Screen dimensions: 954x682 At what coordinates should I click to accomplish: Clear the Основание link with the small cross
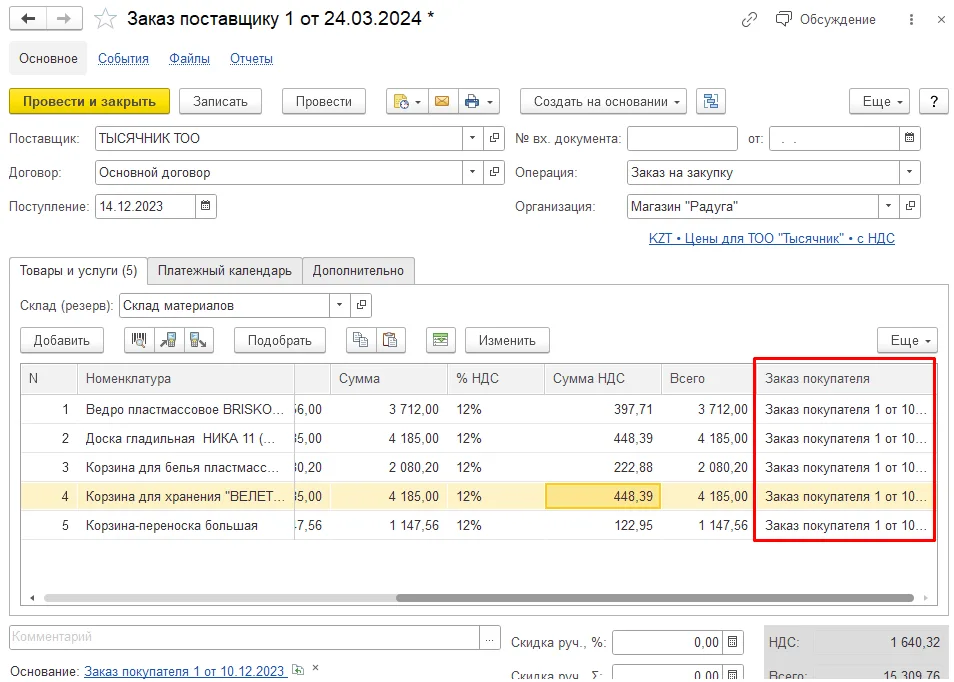click(x=315, y=668)
